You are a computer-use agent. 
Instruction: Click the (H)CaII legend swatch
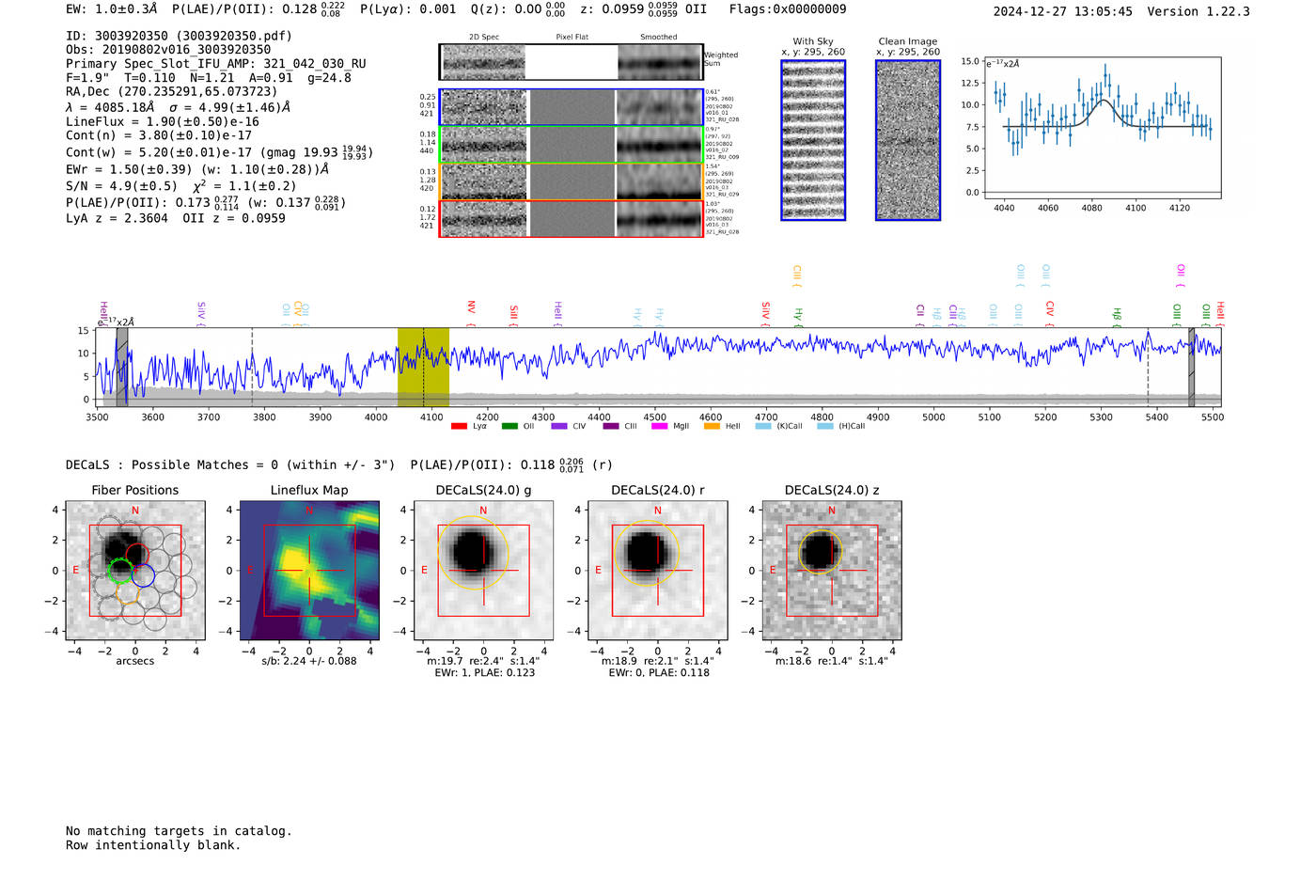tap(824, 426)
